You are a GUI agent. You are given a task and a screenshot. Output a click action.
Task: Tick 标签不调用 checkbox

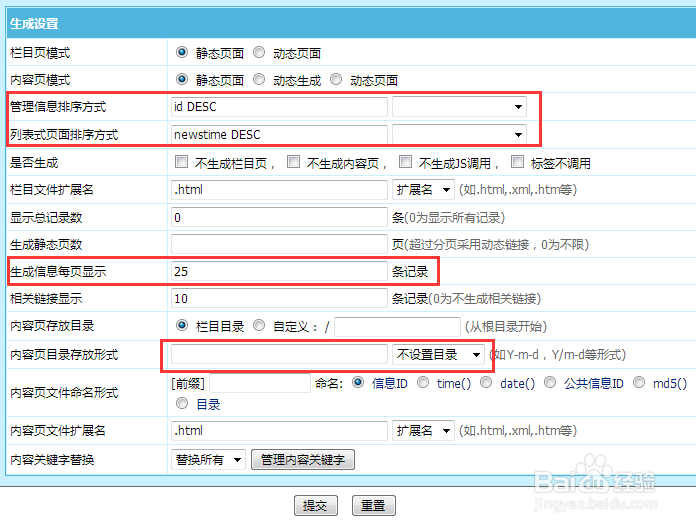click(517, 162)
